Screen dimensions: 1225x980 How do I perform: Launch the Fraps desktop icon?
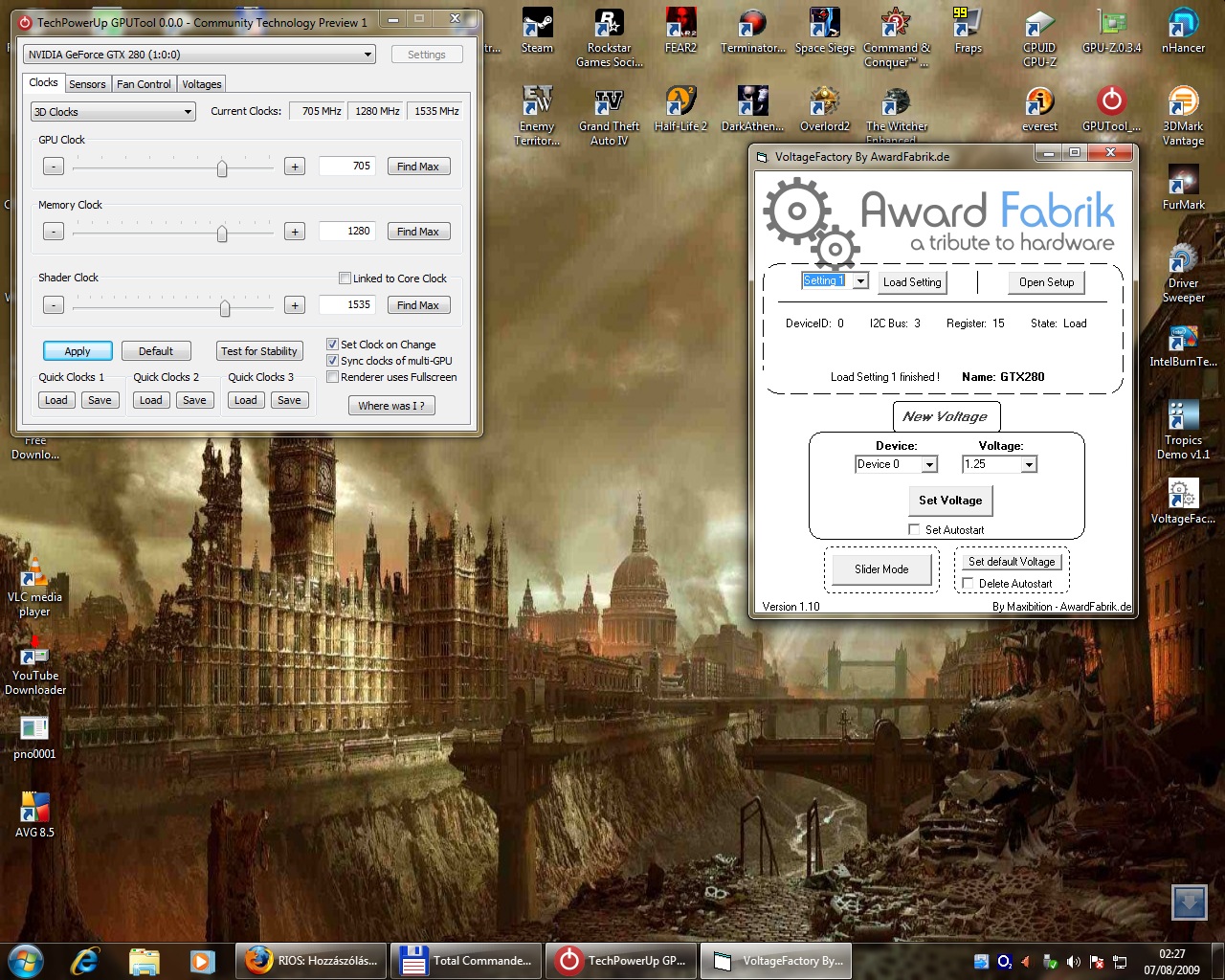click(968, 30)
